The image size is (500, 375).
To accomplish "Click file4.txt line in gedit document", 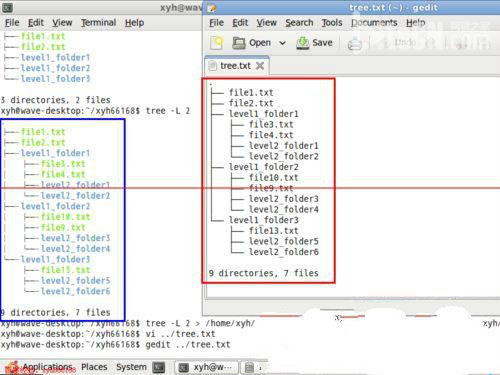I will click(271, 135).
